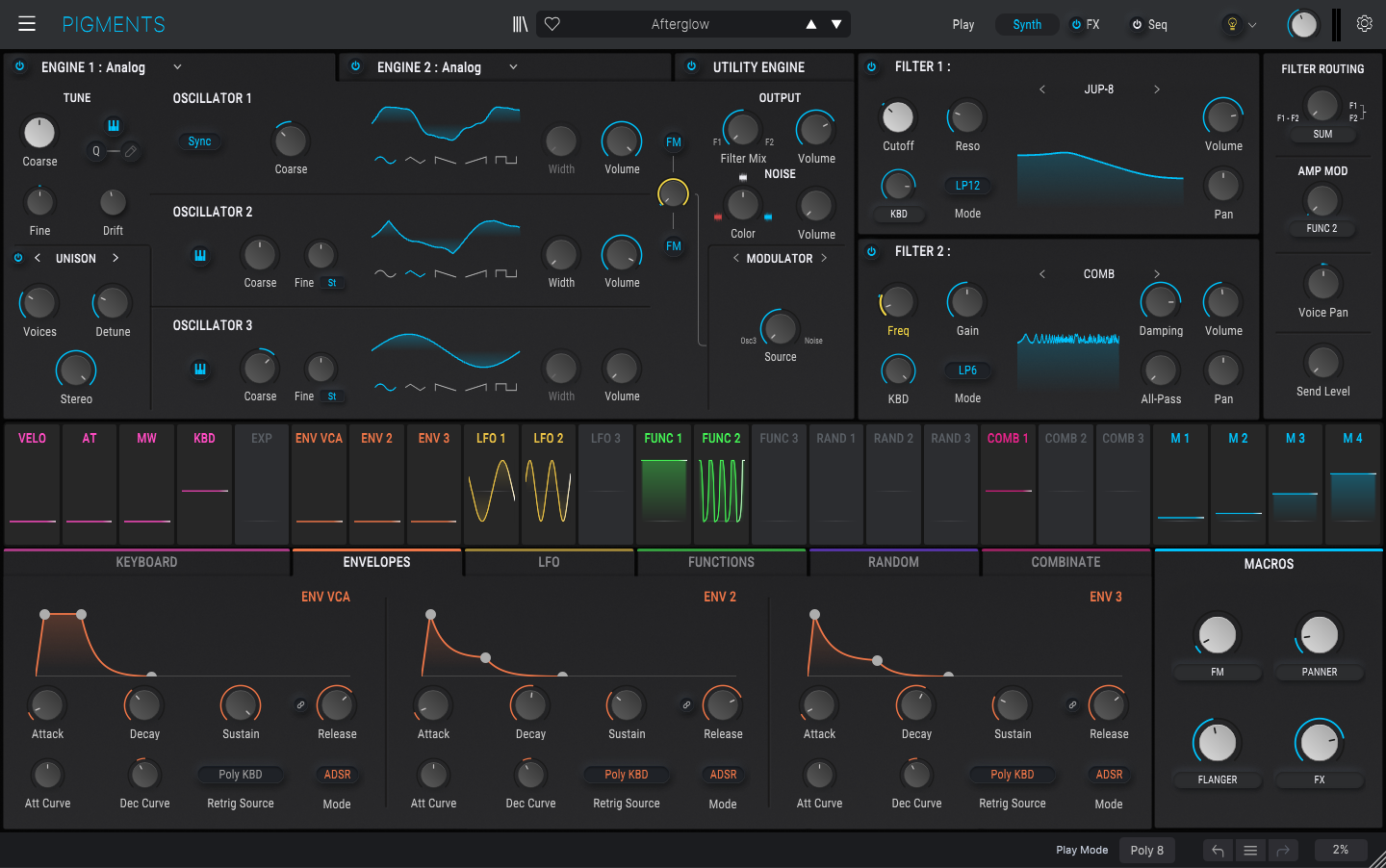1386x868 pixels.
Task: Open the history list icon
Action: (1250, 851)
